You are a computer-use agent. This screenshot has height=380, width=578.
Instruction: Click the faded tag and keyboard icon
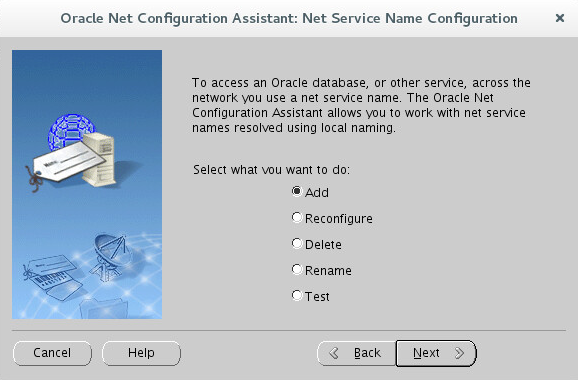[52, 276]
